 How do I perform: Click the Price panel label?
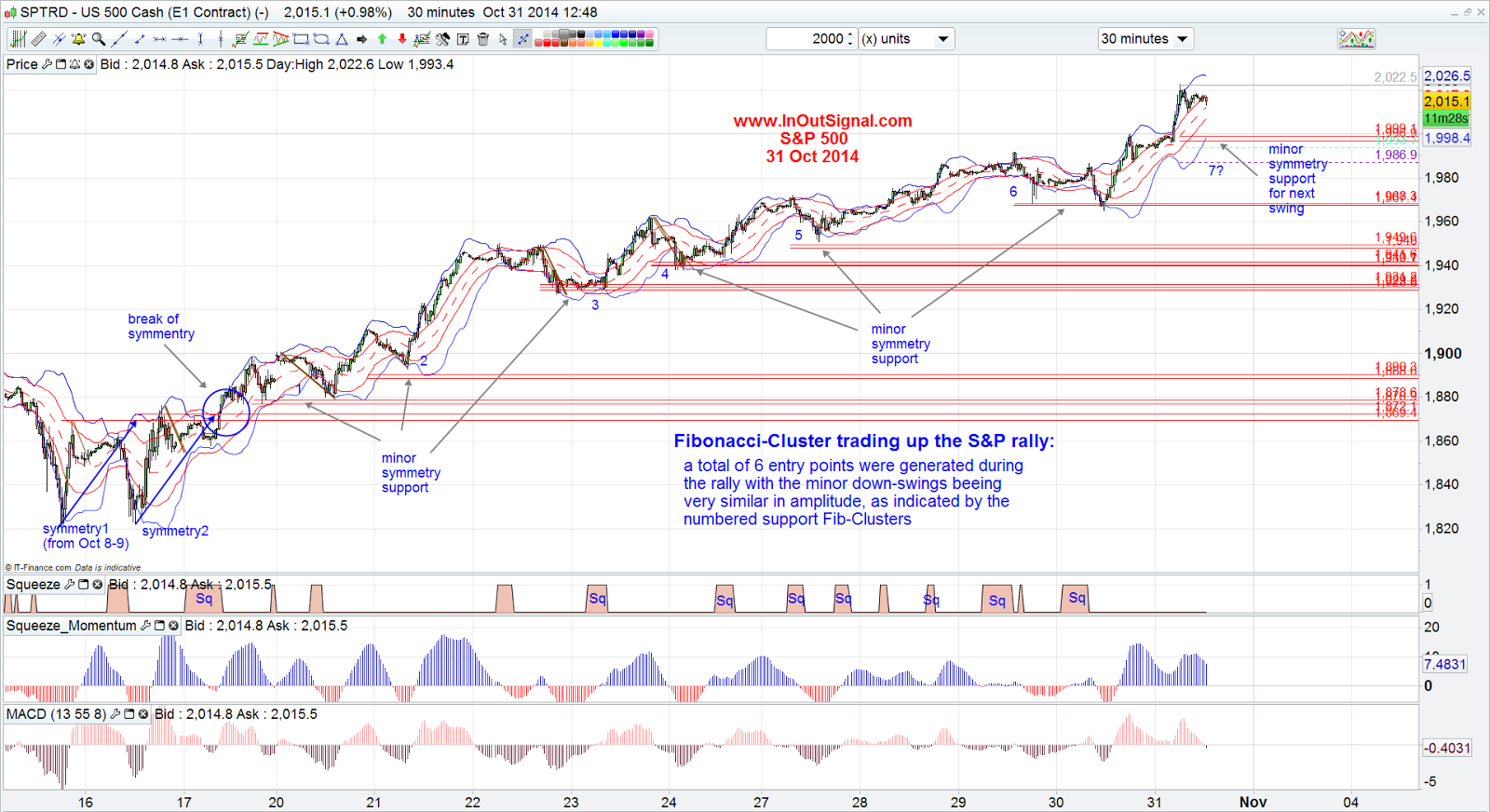point(22,64)
